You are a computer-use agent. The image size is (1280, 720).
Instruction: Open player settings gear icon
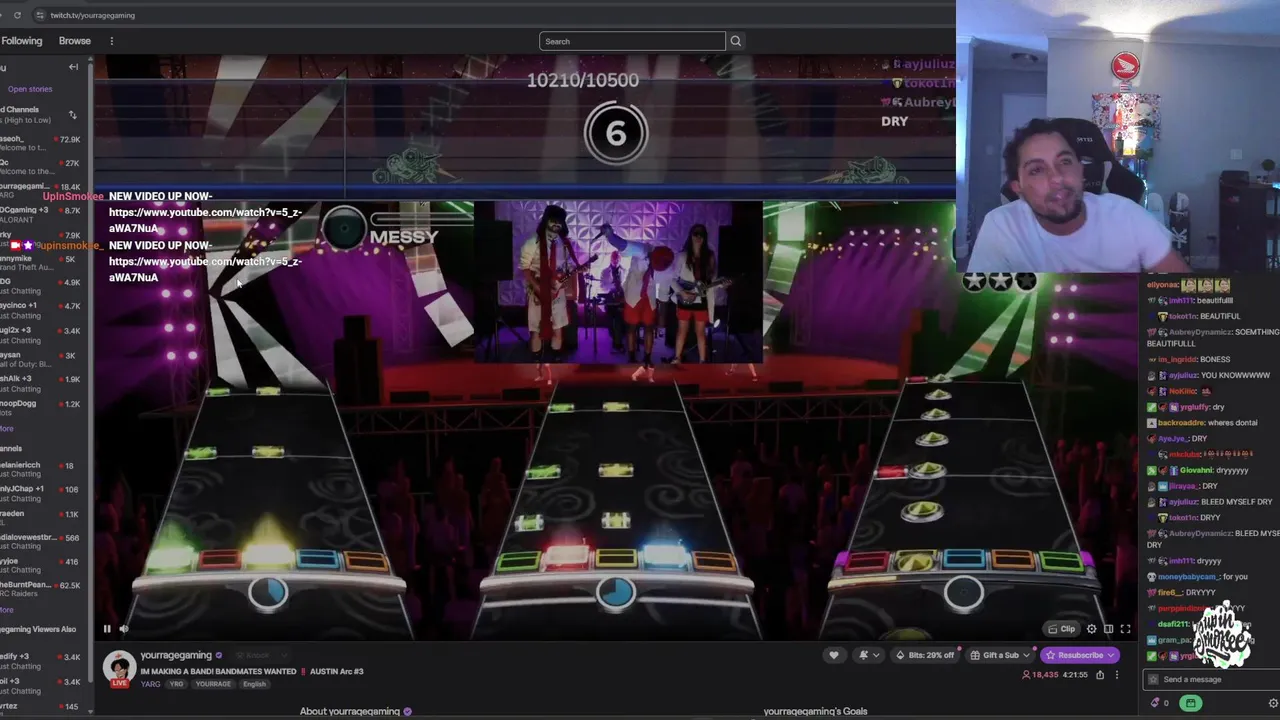tap(1091, 629)
